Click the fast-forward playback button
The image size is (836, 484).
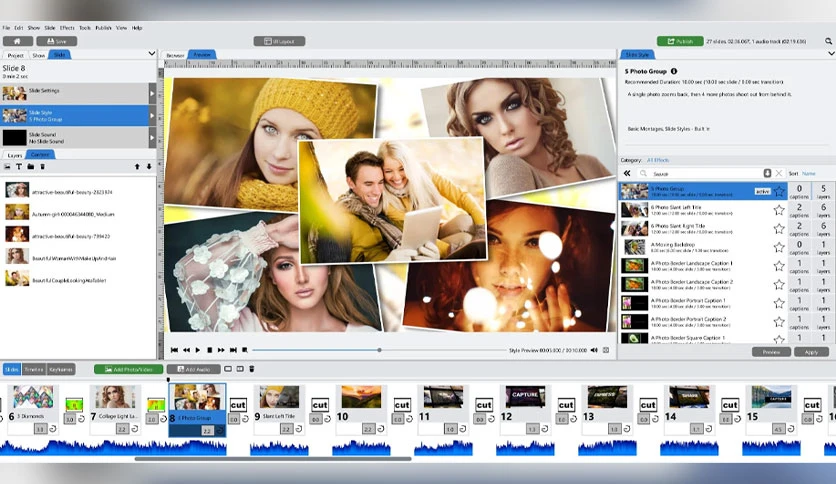coord(221,350)
